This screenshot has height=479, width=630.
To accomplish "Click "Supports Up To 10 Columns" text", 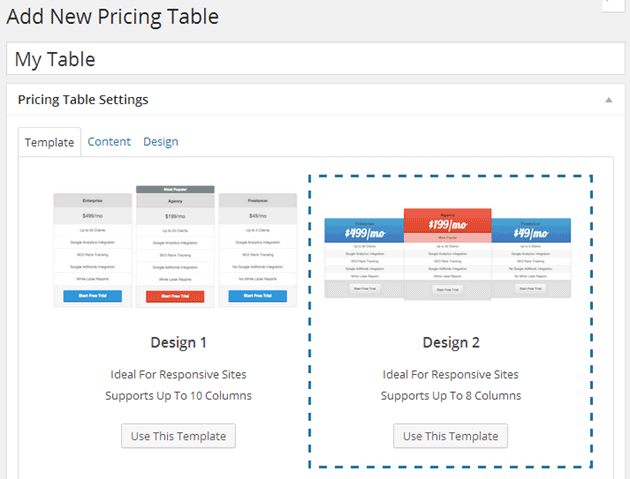I will (178, 396).
